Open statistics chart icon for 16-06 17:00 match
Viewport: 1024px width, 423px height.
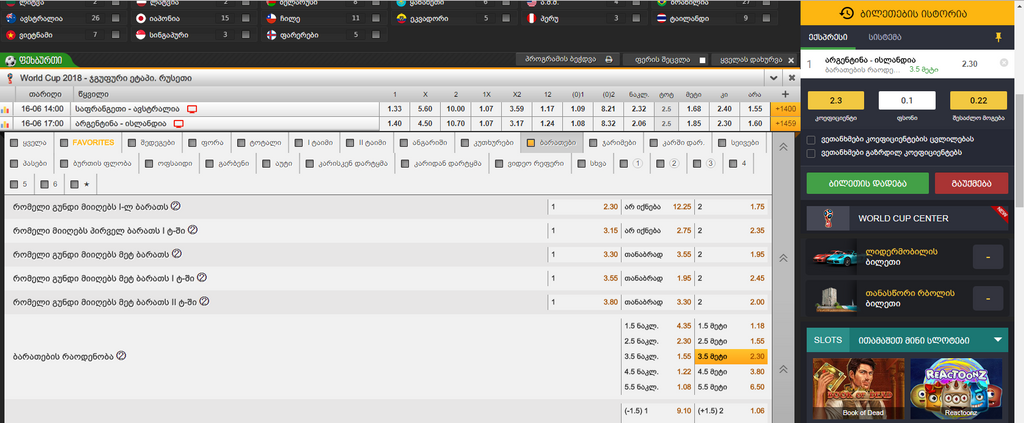pyautogui.click(x=7, y=123)
